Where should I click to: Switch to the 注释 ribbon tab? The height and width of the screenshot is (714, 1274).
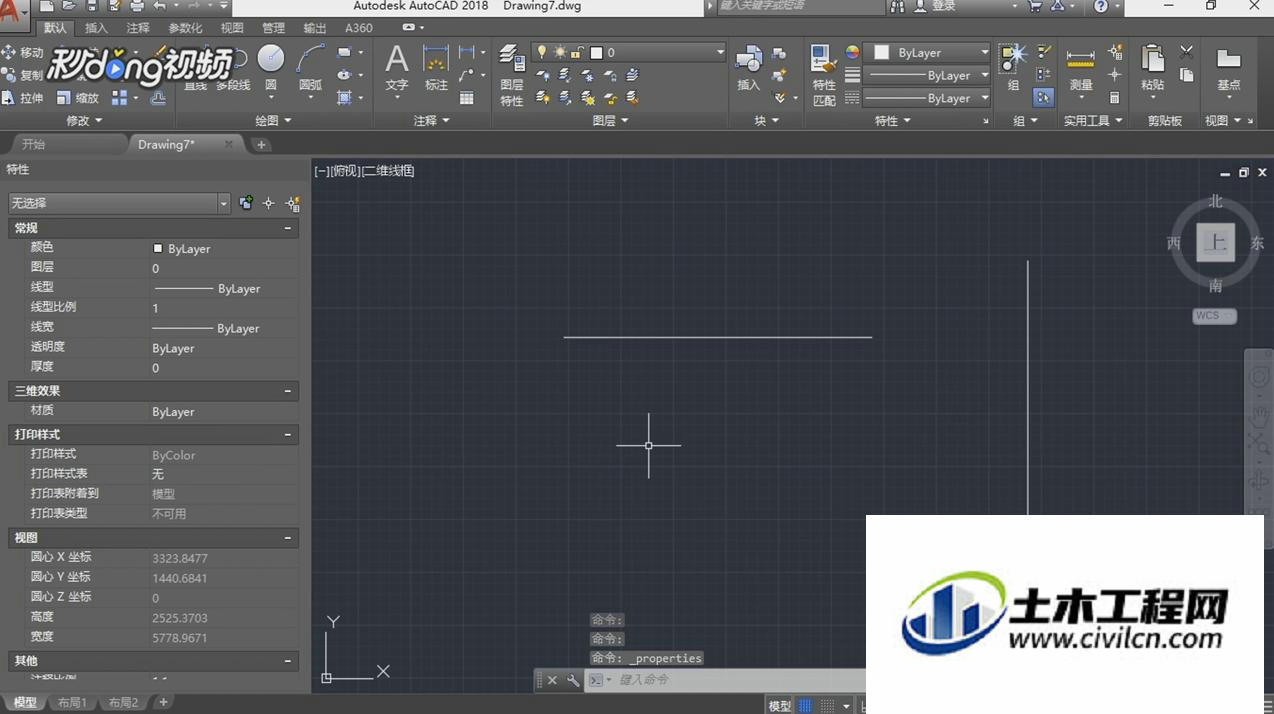[x=138, y=28]
